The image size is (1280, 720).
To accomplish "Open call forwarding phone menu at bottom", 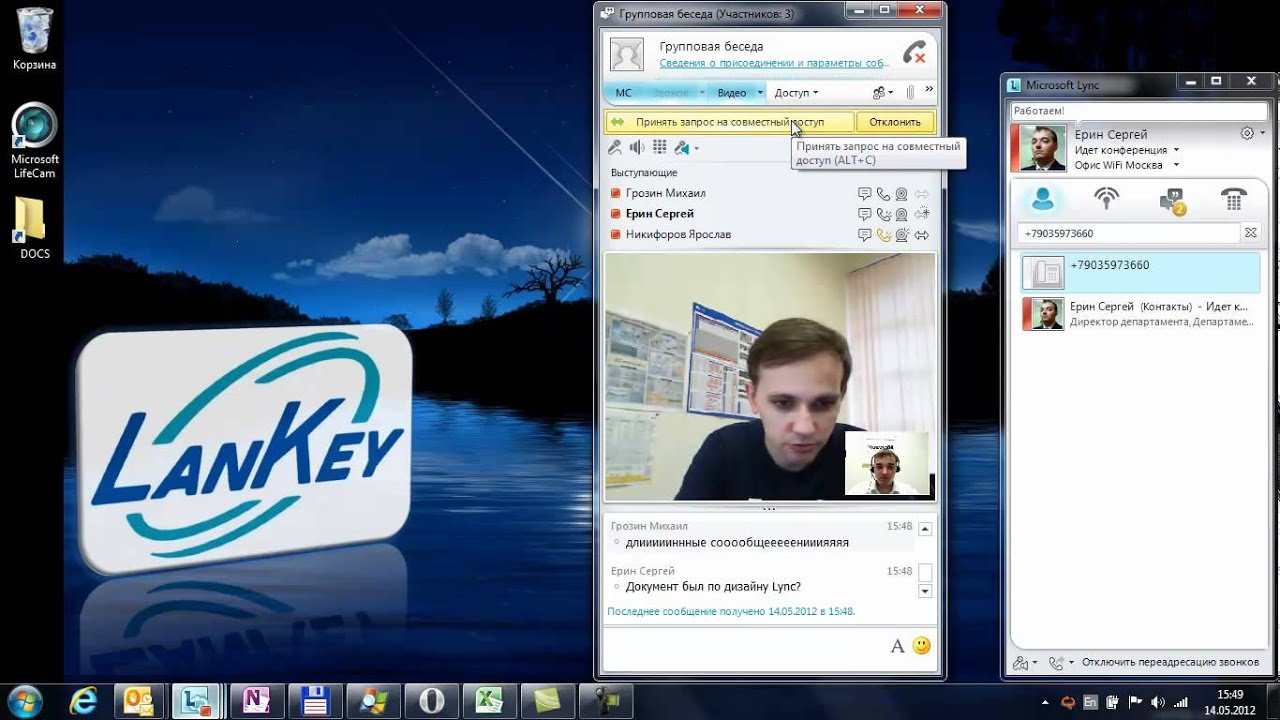I will point(1060,662).
